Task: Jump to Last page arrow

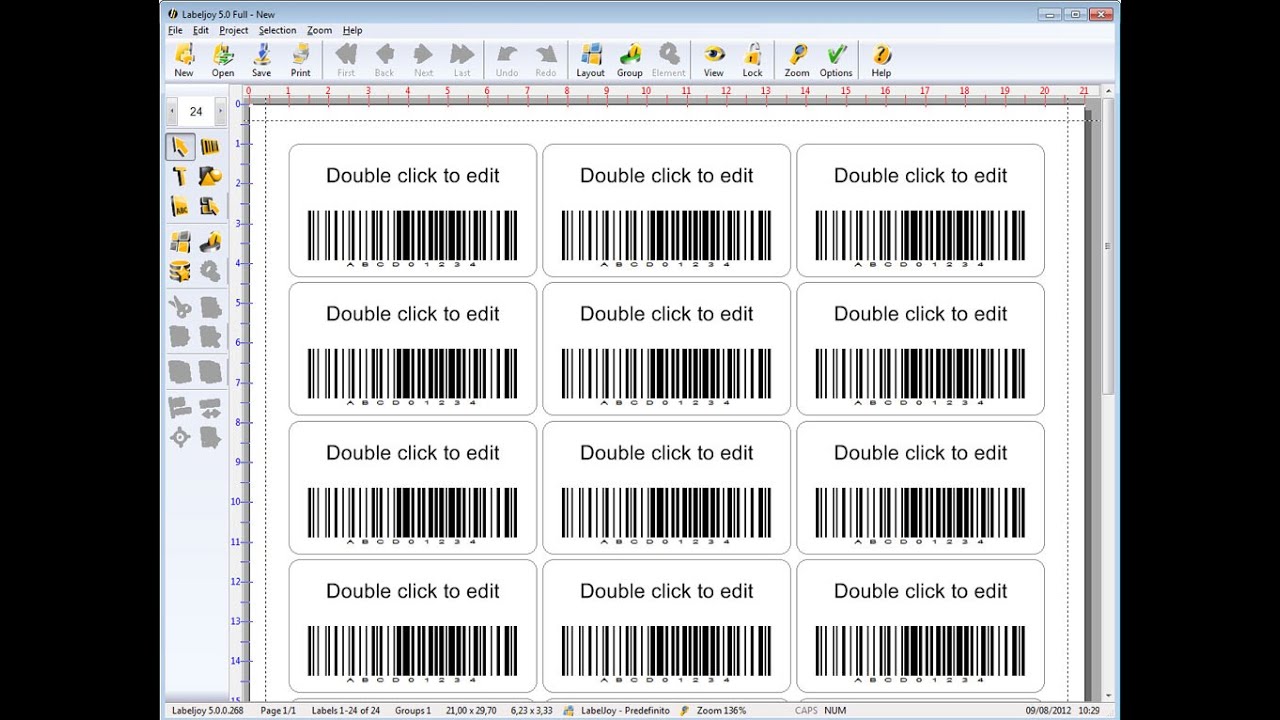Action: pos(462,60)
